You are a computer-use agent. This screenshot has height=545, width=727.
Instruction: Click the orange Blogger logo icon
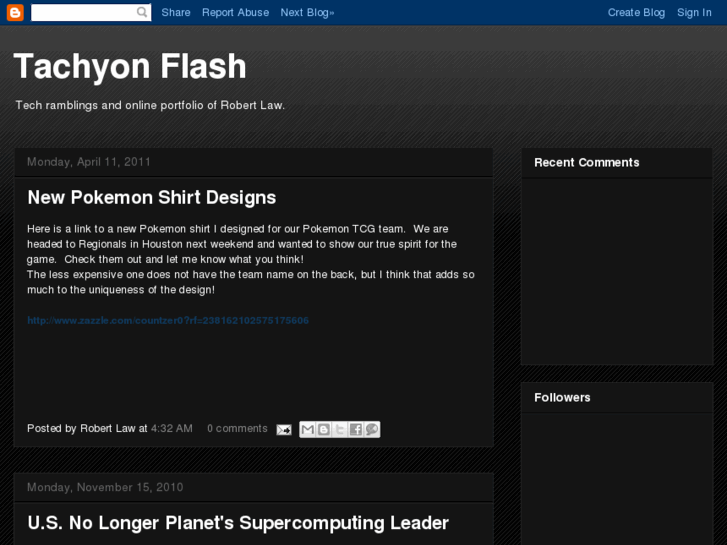tap(15, 13)
